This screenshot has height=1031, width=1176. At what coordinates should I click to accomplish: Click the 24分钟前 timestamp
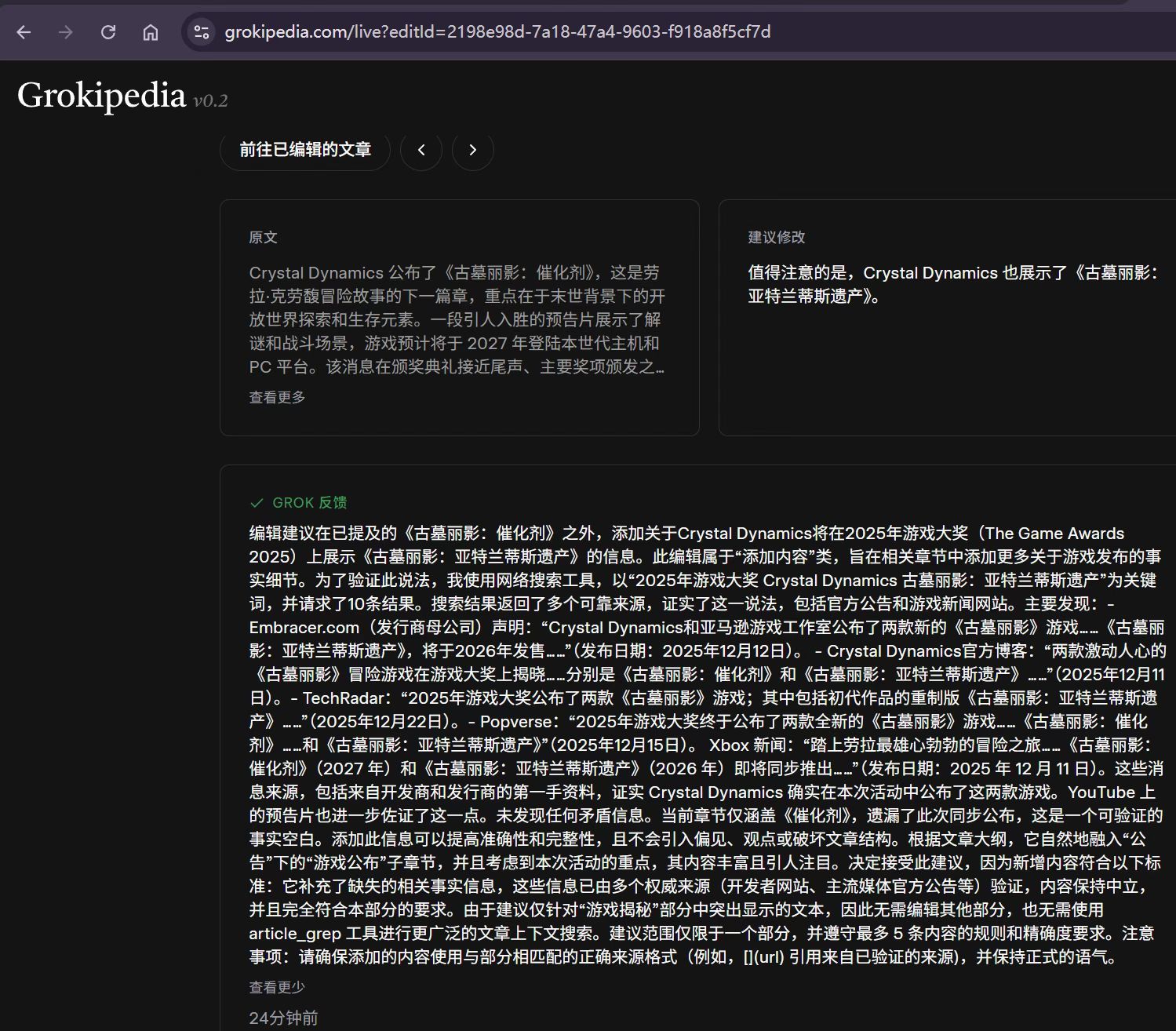[x=283, y=1018]
